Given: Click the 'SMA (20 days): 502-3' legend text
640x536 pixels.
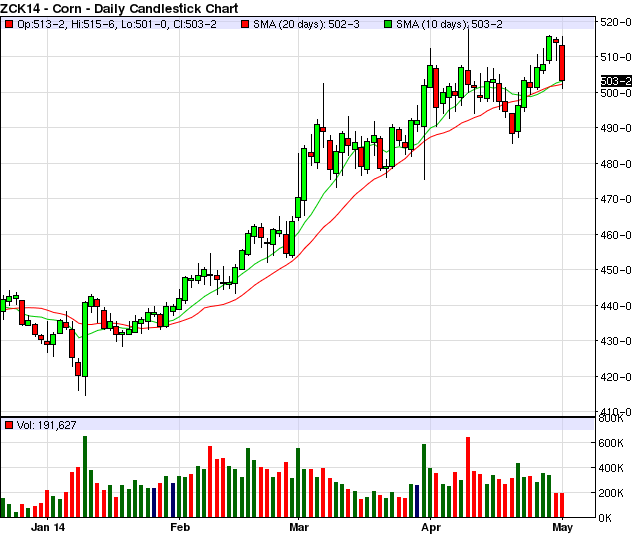Looking at the screenshot, I should tap(306, 24).
